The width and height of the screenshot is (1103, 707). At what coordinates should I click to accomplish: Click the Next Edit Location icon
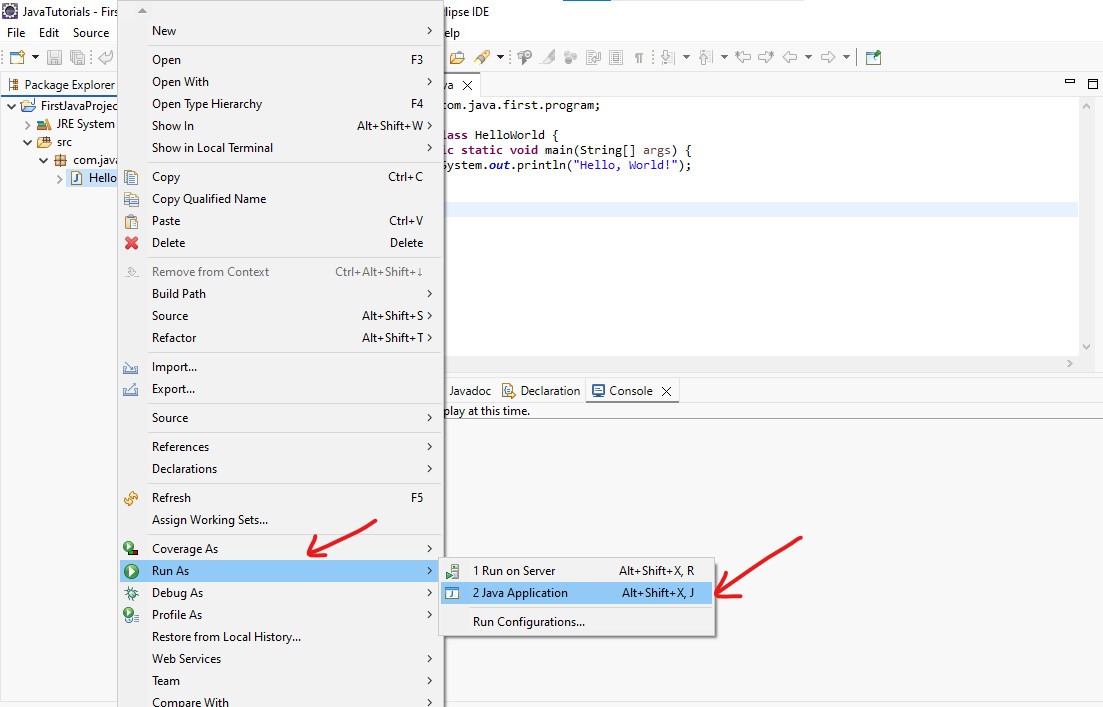(x=766, y=57)
